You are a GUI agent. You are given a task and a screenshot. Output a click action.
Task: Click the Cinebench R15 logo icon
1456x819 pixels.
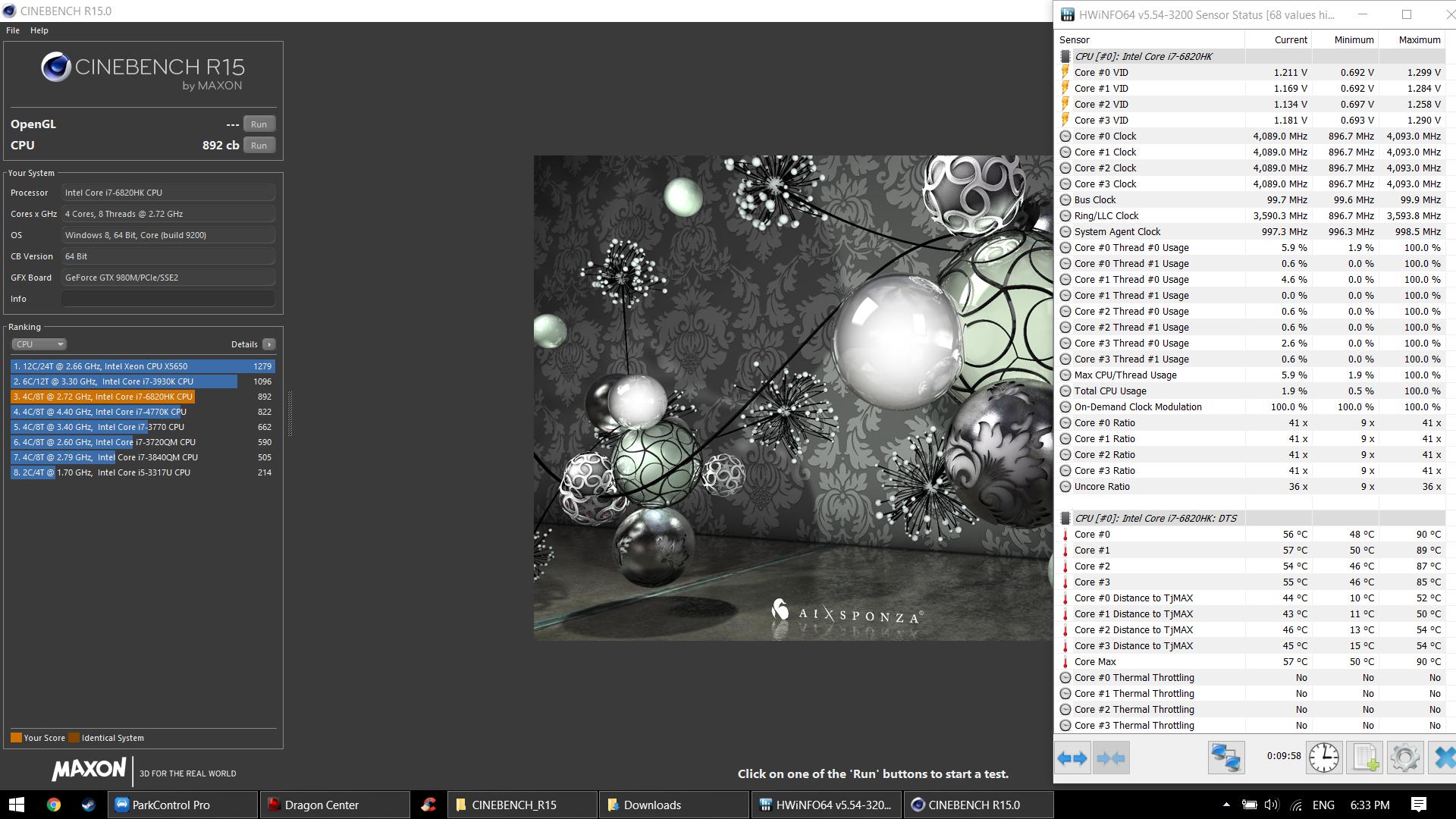click(56, 67)
